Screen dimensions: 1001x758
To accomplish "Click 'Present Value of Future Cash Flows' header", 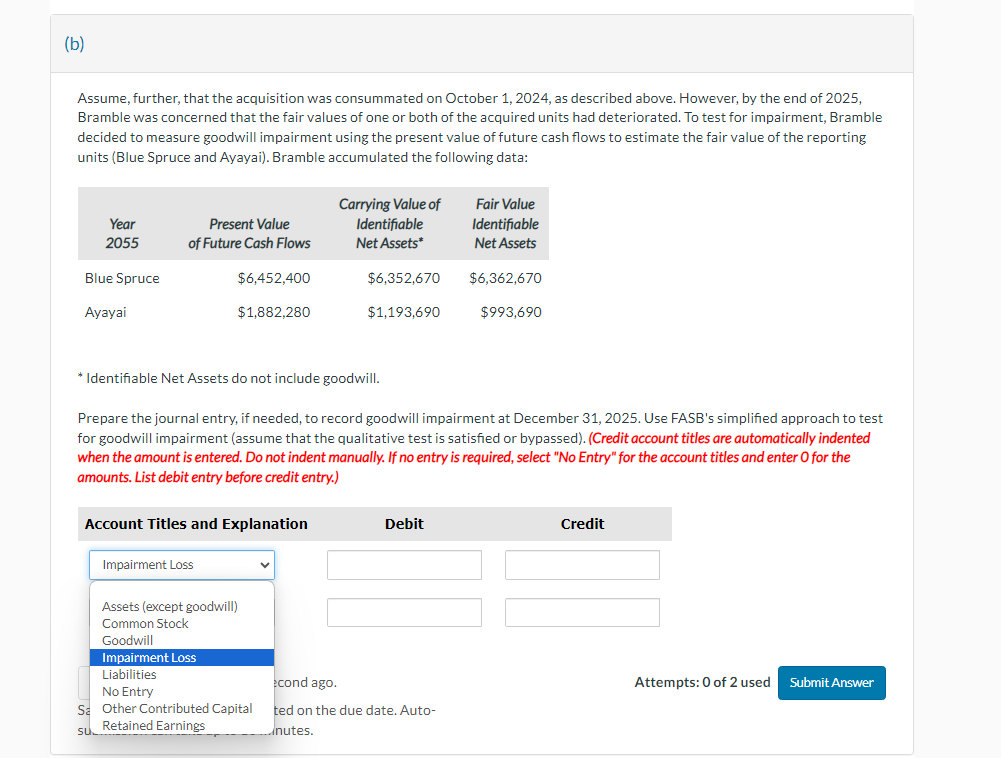I will coord(249,234).
